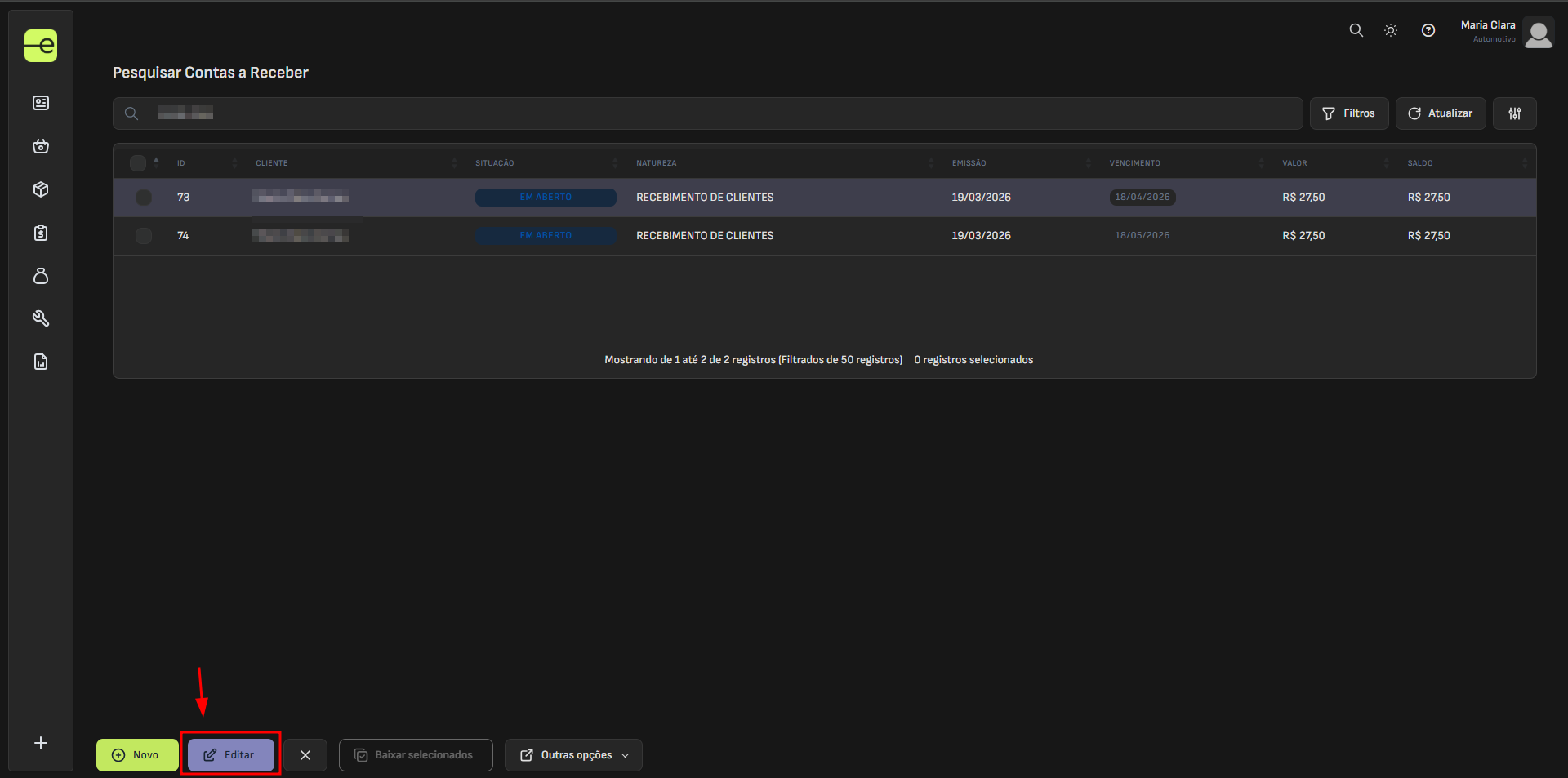Image resolution: width=1568 pixels, height=778 pixels.
Task: Click the package box sidebar icon
Action: click(41, 189)
